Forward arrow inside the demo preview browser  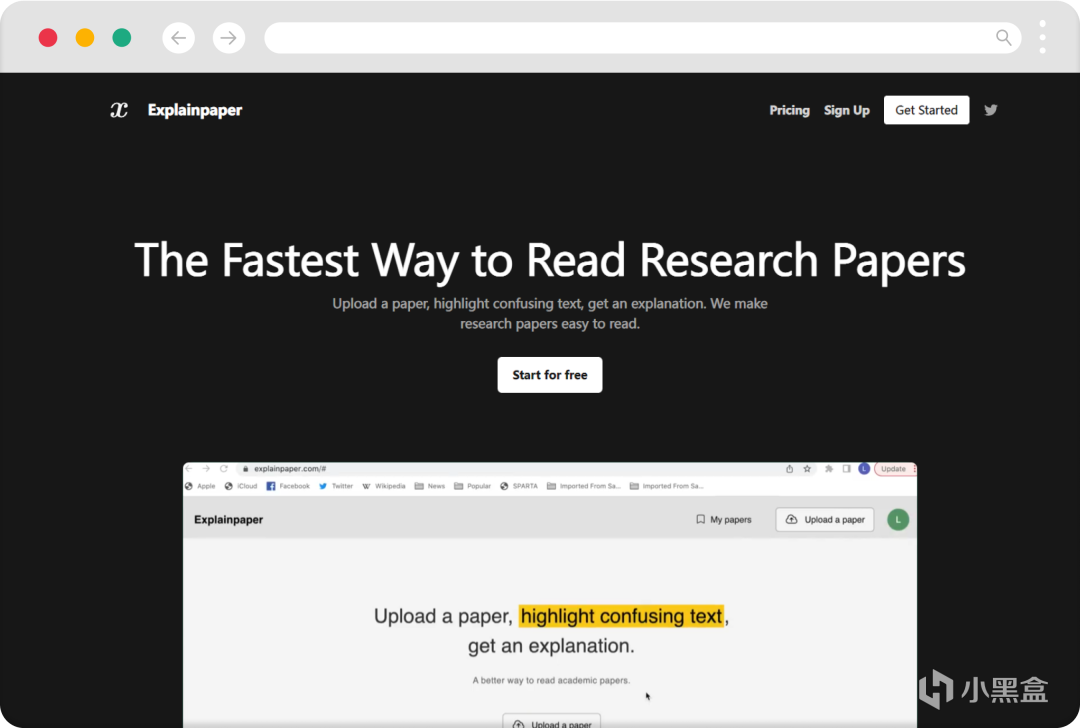(206, 468)
